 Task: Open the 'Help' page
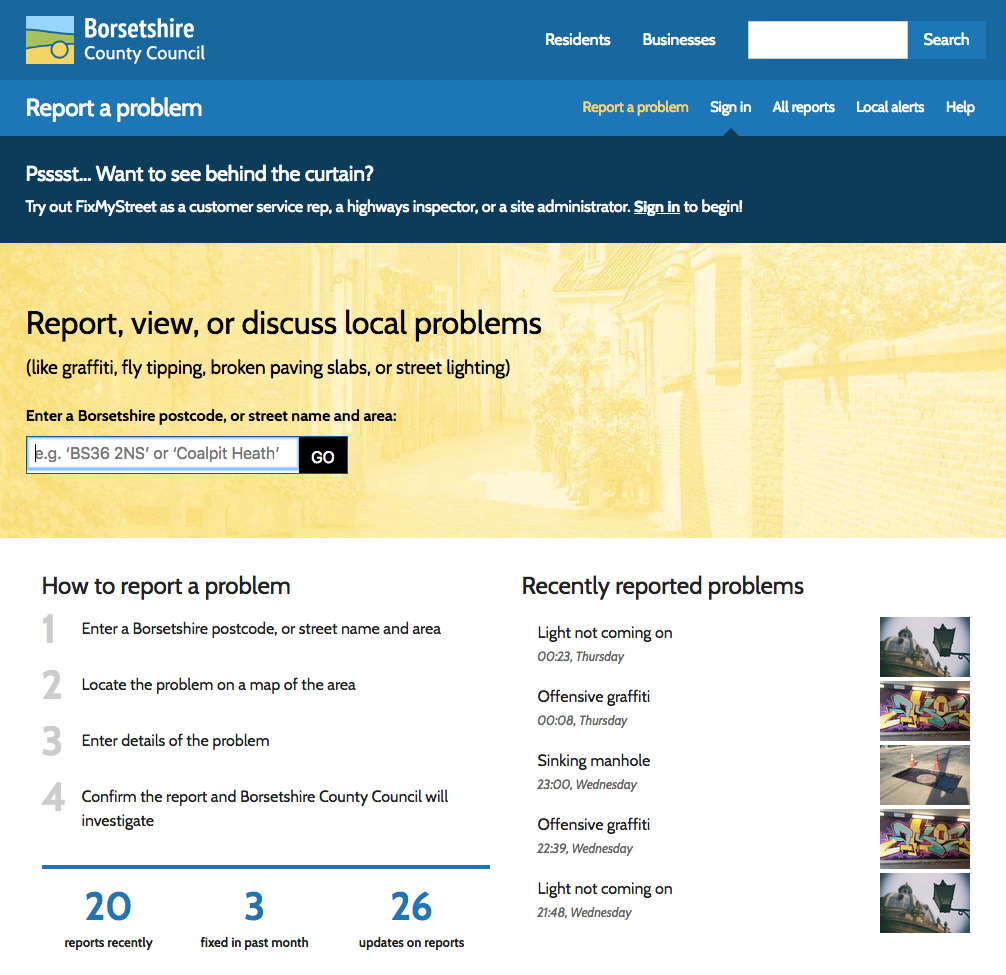959,107
